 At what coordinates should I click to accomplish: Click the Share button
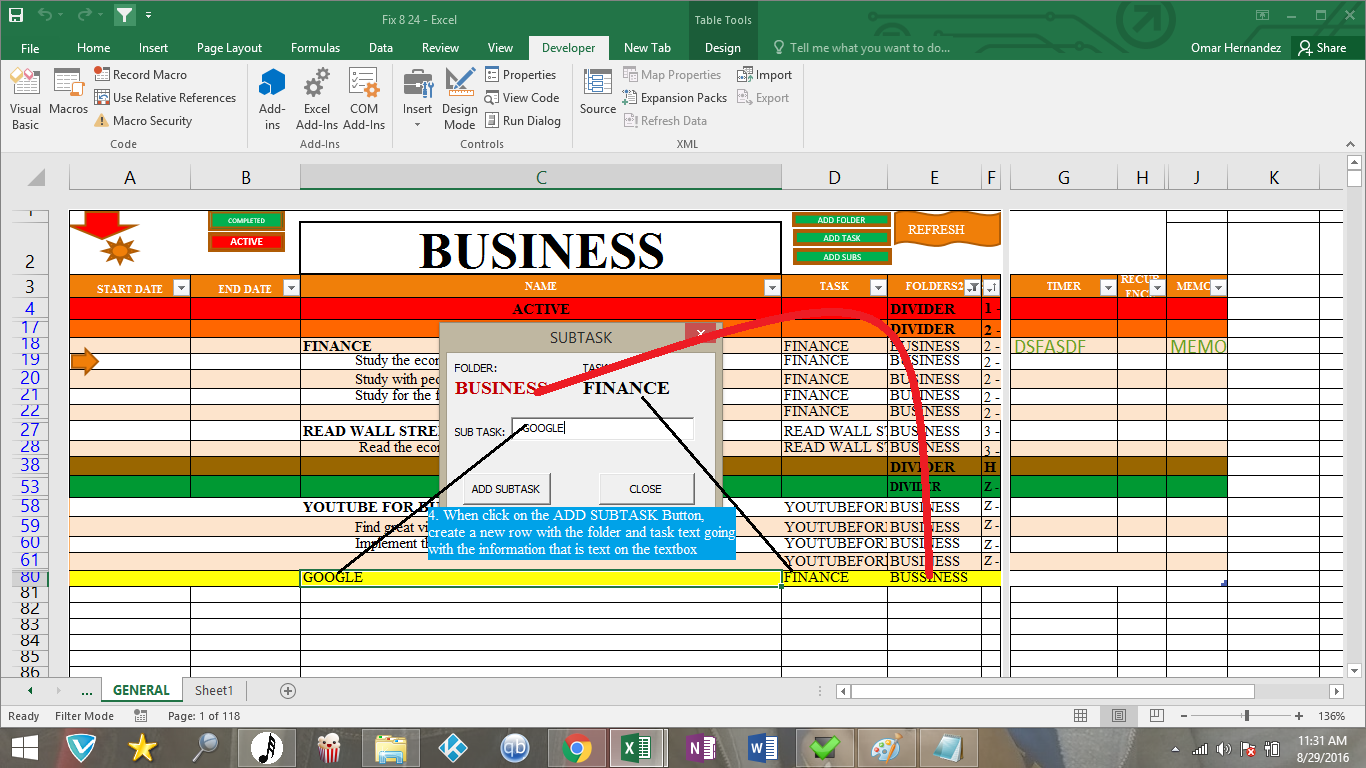pos(1322,48)
